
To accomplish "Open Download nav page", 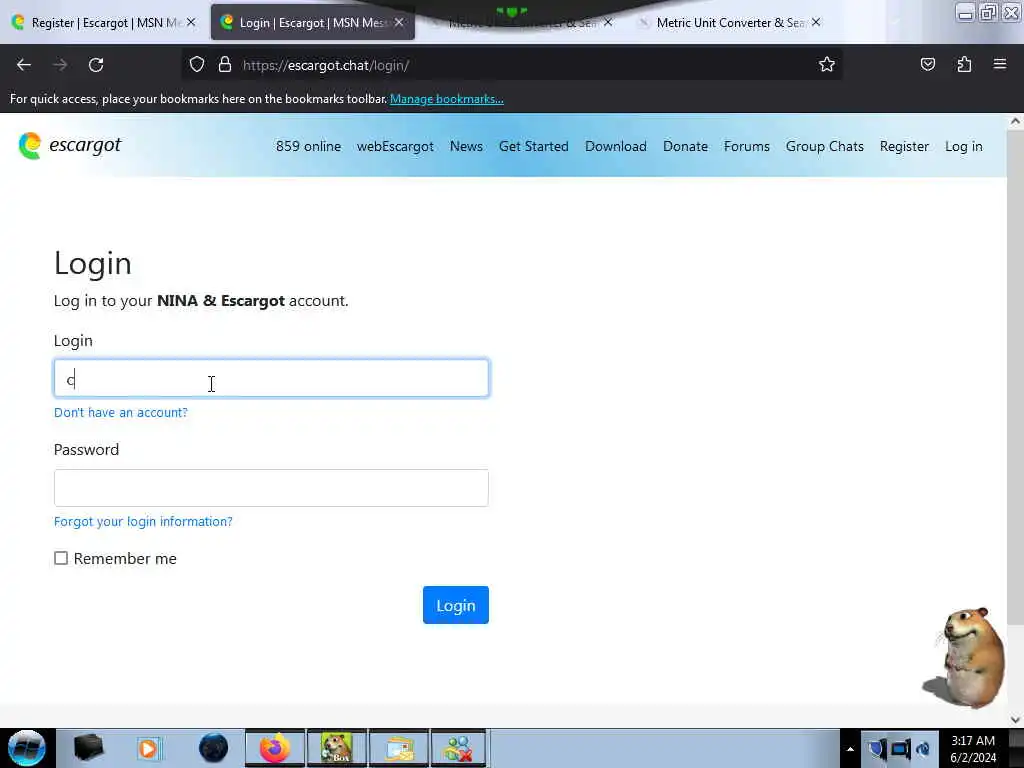I will 616,146.
